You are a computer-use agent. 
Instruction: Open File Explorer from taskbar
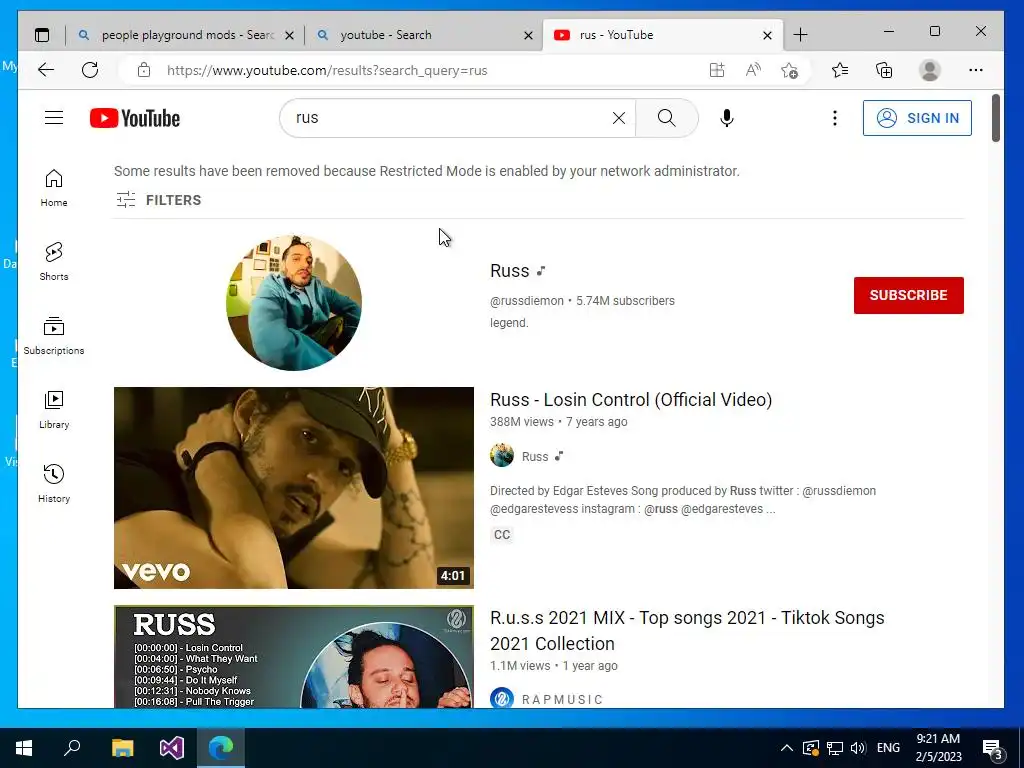[x=122, y=748]
